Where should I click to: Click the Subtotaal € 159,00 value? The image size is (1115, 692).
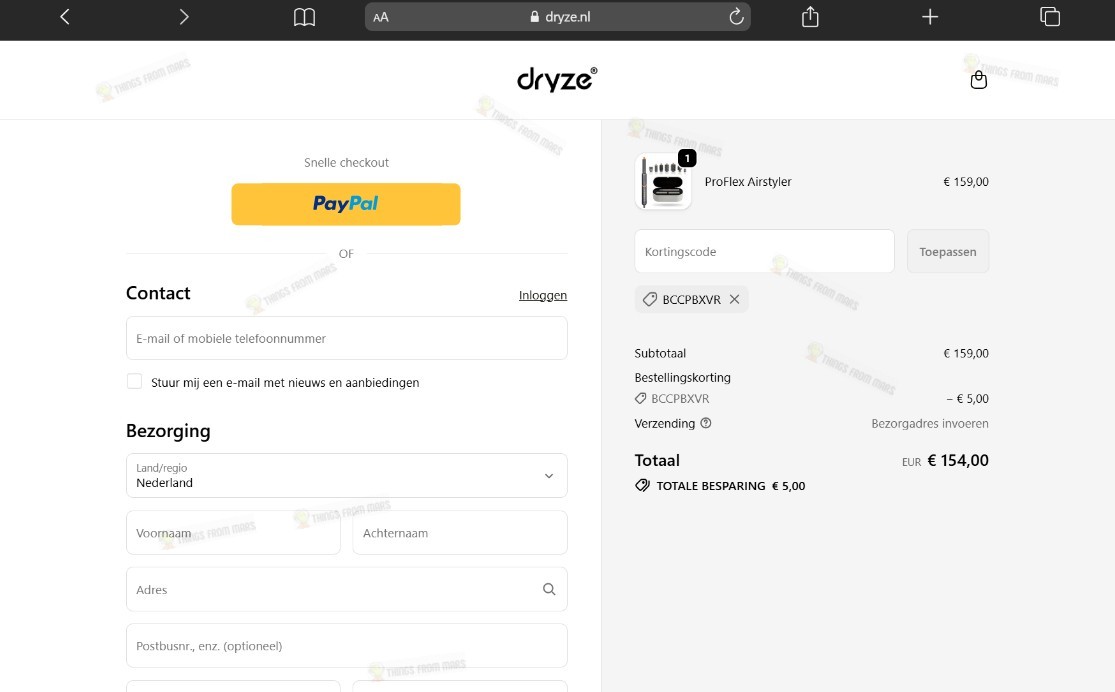pyautogui.click(x=966, y=353)
